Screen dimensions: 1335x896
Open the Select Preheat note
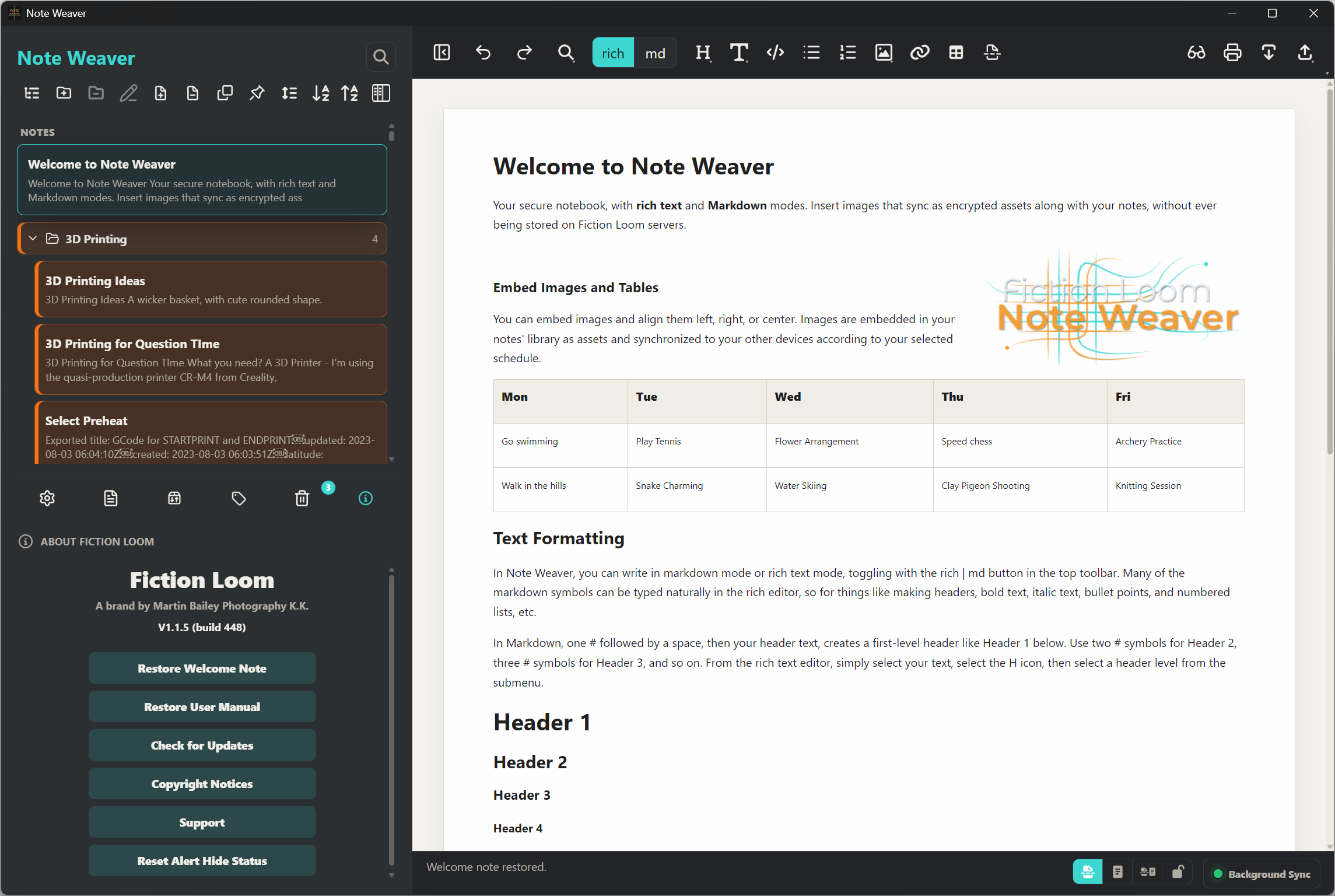(211, 432)
